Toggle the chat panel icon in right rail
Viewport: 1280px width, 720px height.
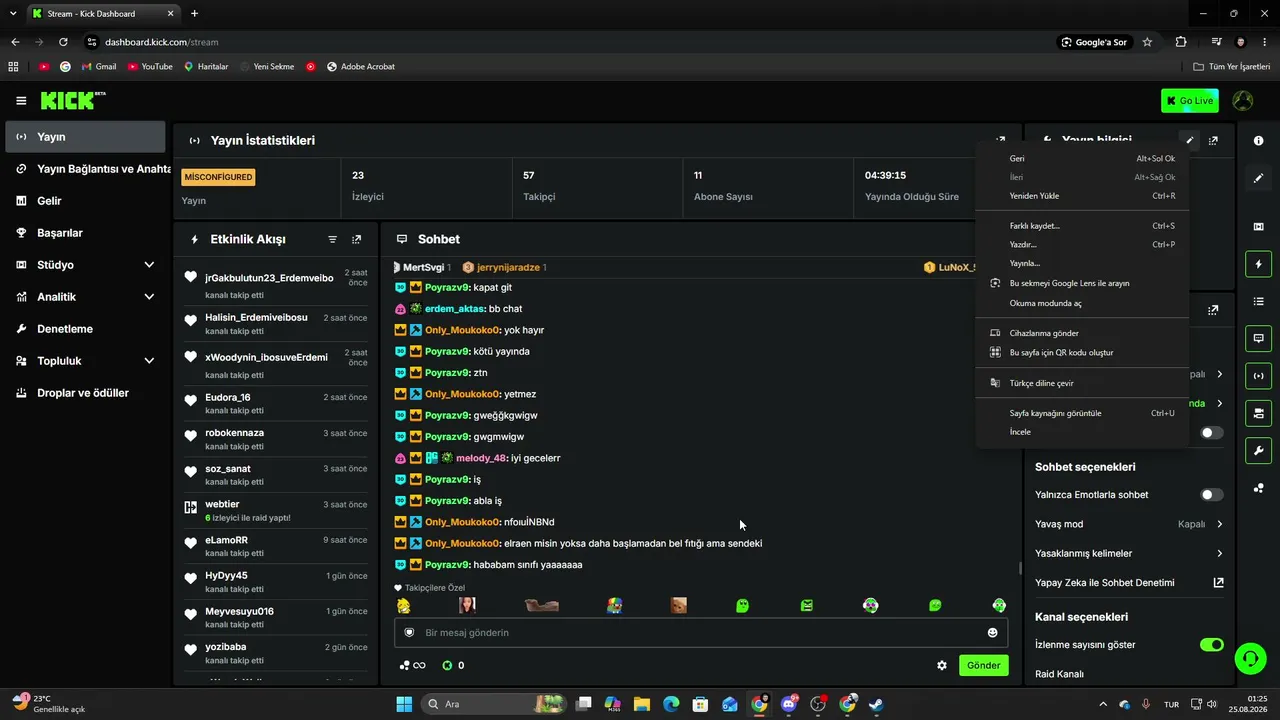click(1258, 338)
